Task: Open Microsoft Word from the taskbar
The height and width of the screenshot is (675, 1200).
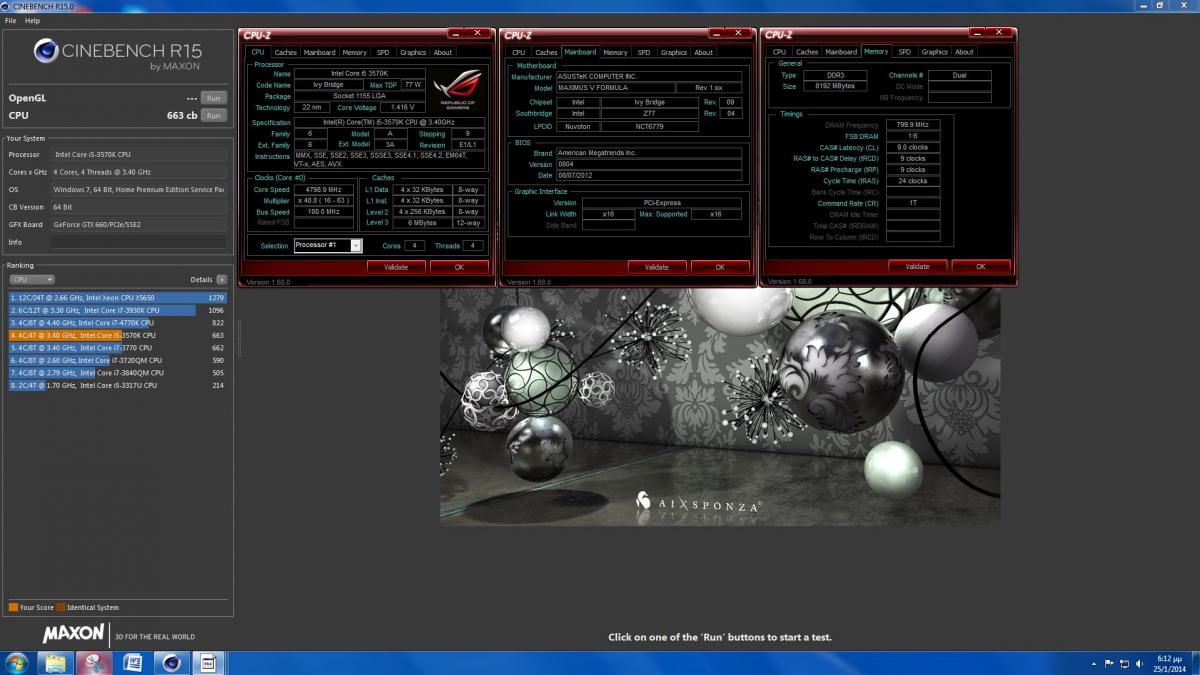Action: pos(132,662)
